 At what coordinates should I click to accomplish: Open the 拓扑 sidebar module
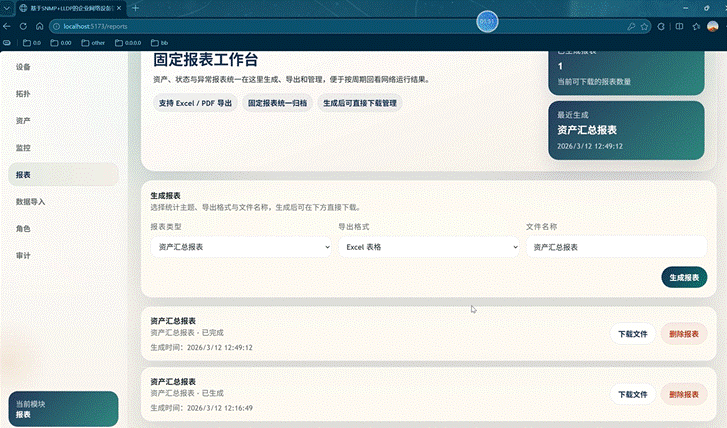(63, 94)
